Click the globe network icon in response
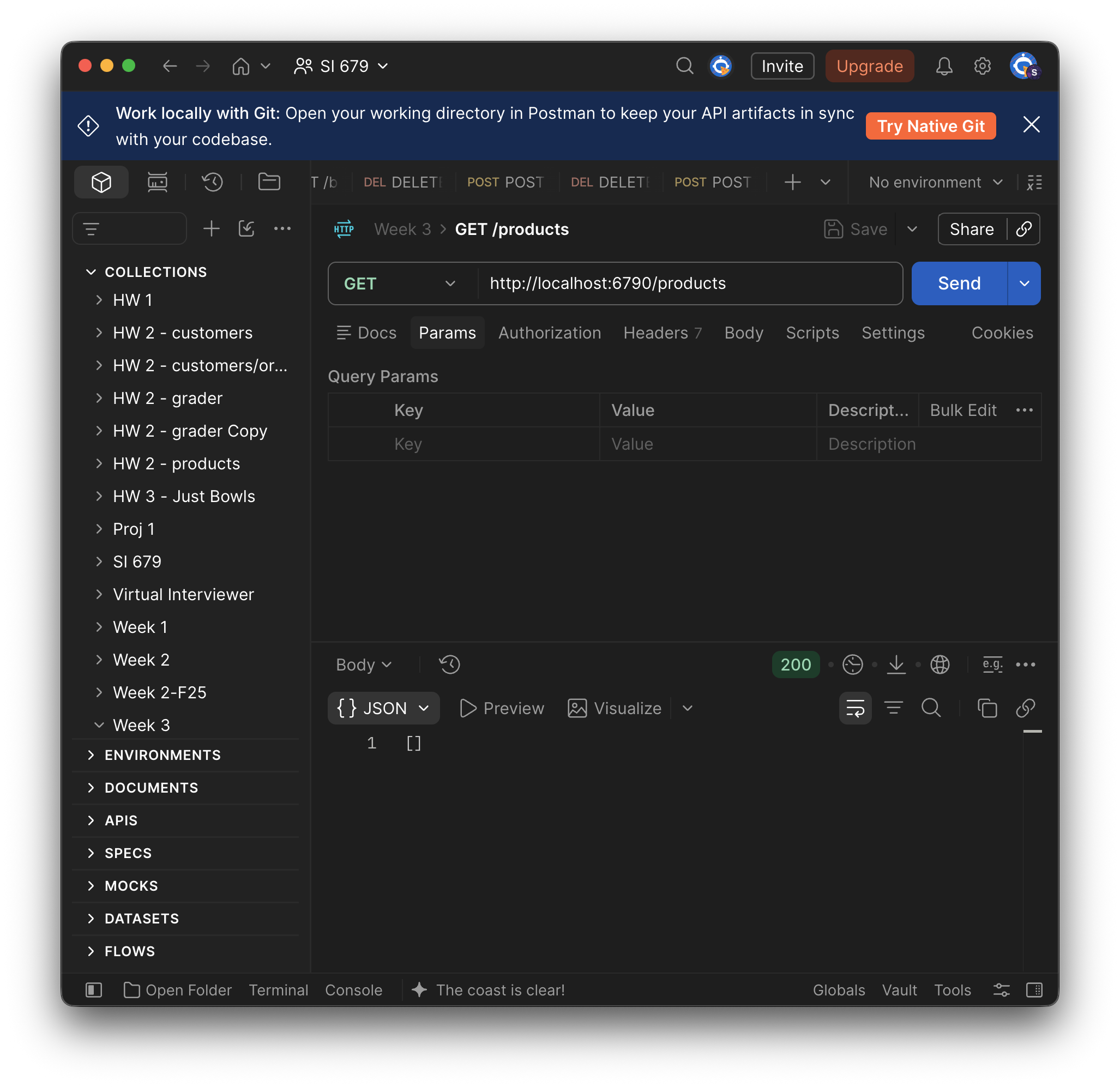Image resolution: width=1120 pixels, height=1087 pixels. coord(940,665)
